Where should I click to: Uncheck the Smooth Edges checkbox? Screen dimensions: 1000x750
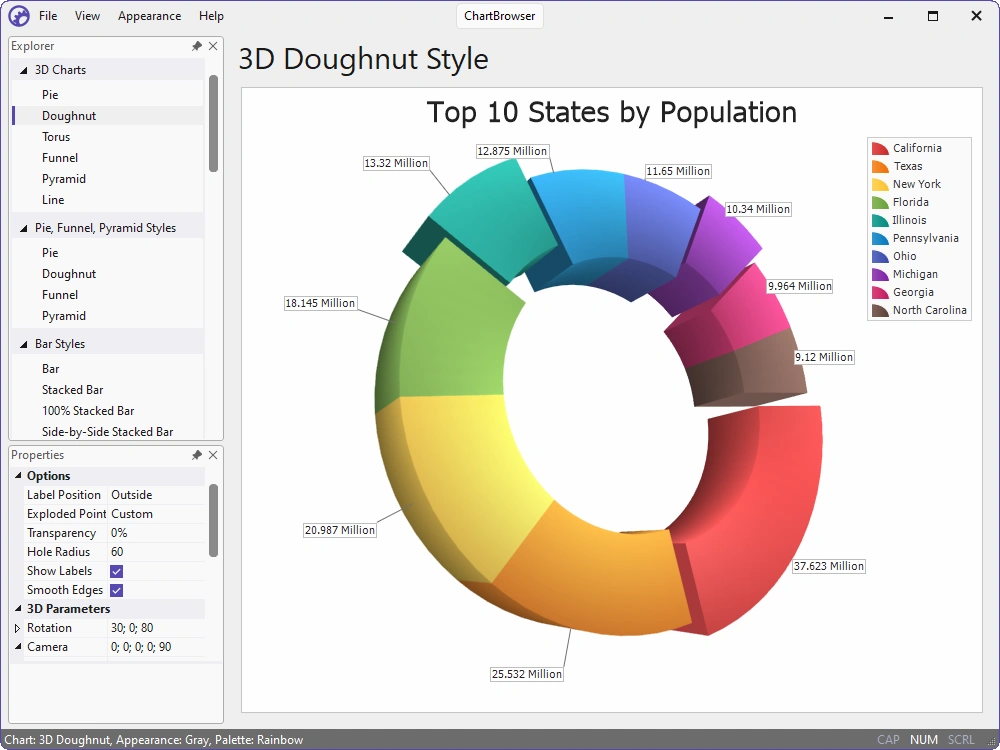point(117,590)
